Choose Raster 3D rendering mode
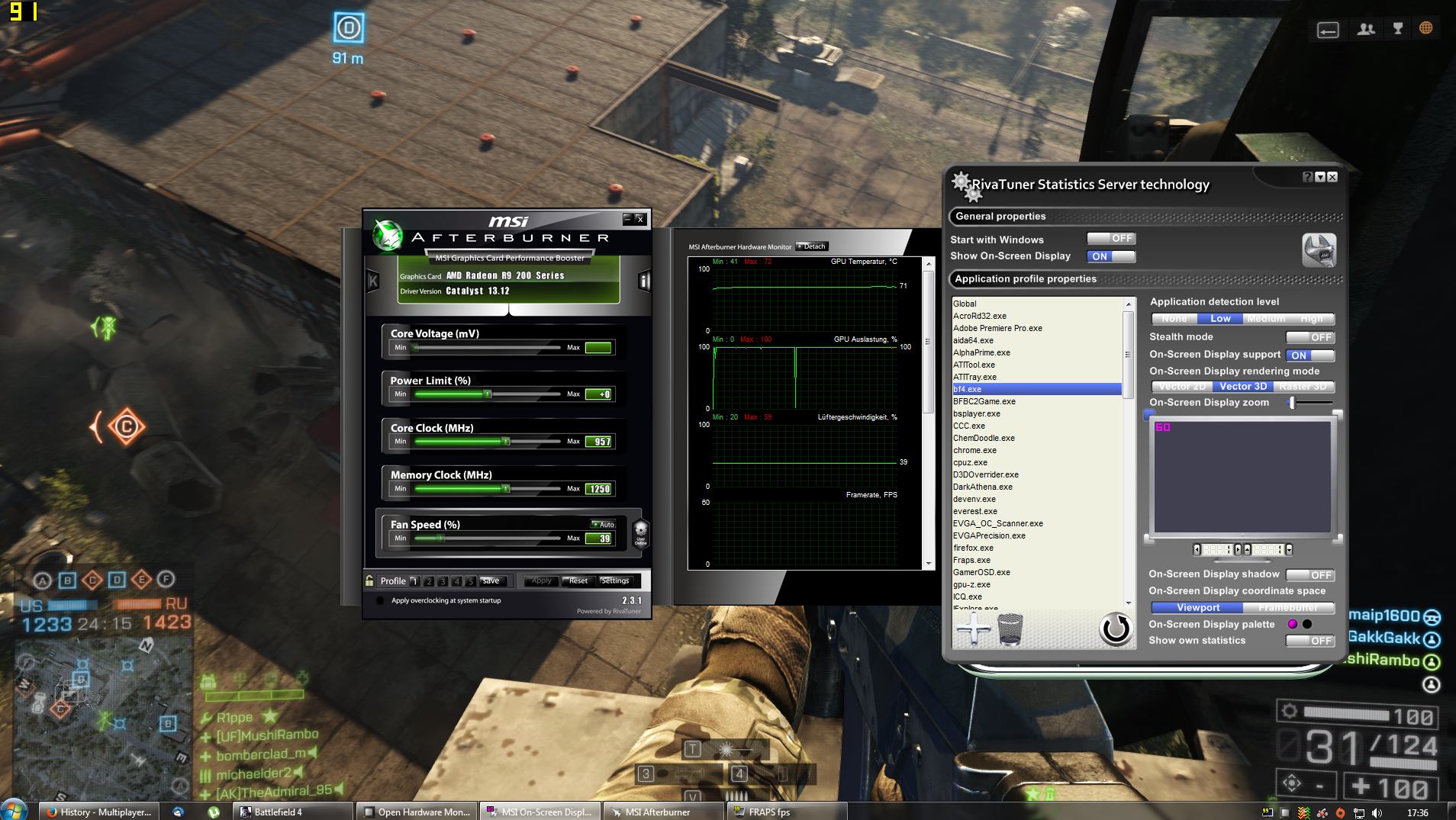Viewport: 1456px width, 820px height. tap(1303, 387)
